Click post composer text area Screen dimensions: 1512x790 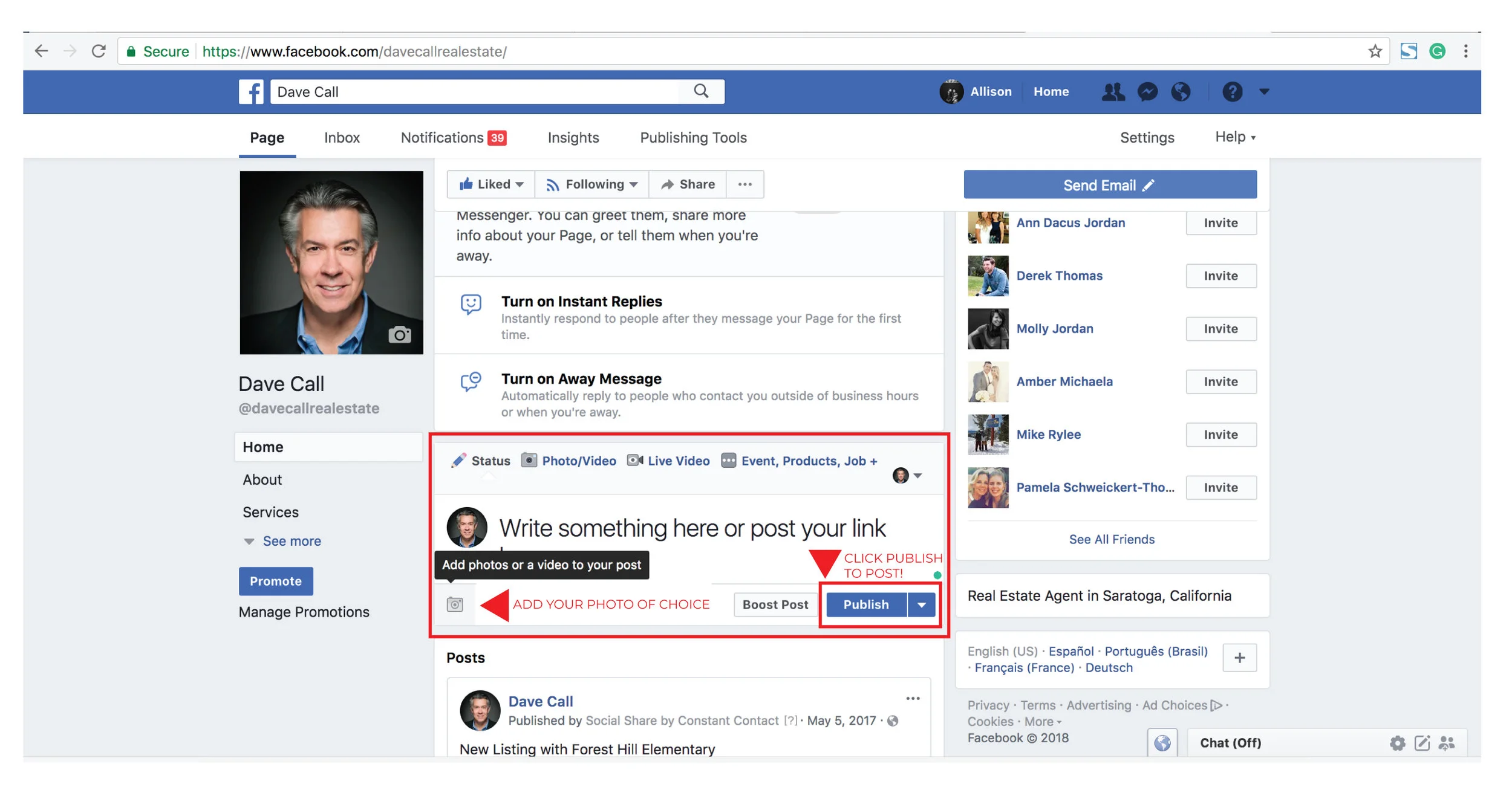[x=692, y=528]
